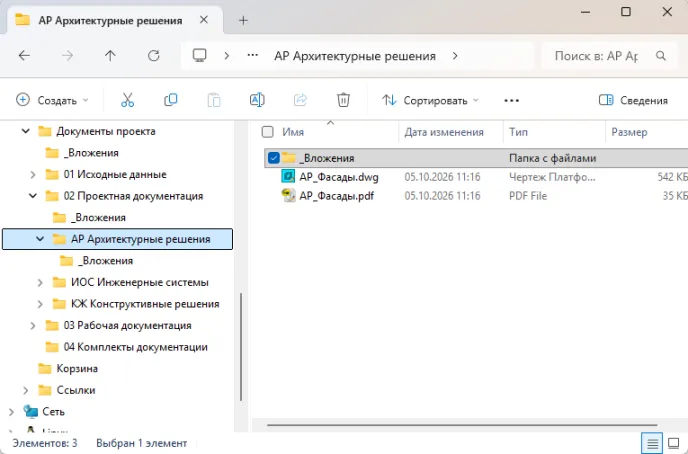Click the Delete trash can icon
The width and height of the screenshot is (688, 454).
pyautogui.click(x=343, y=100)
